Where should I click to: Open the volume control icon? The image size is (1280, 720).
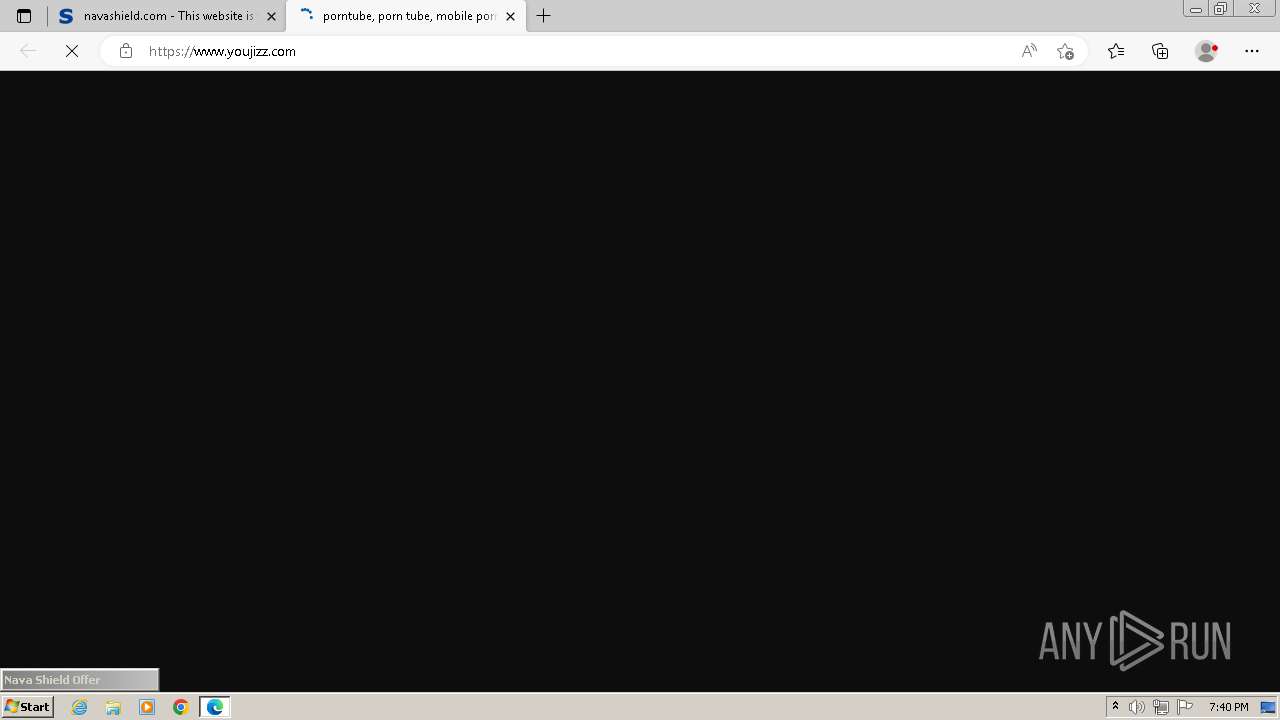(x=1137, y=707)
